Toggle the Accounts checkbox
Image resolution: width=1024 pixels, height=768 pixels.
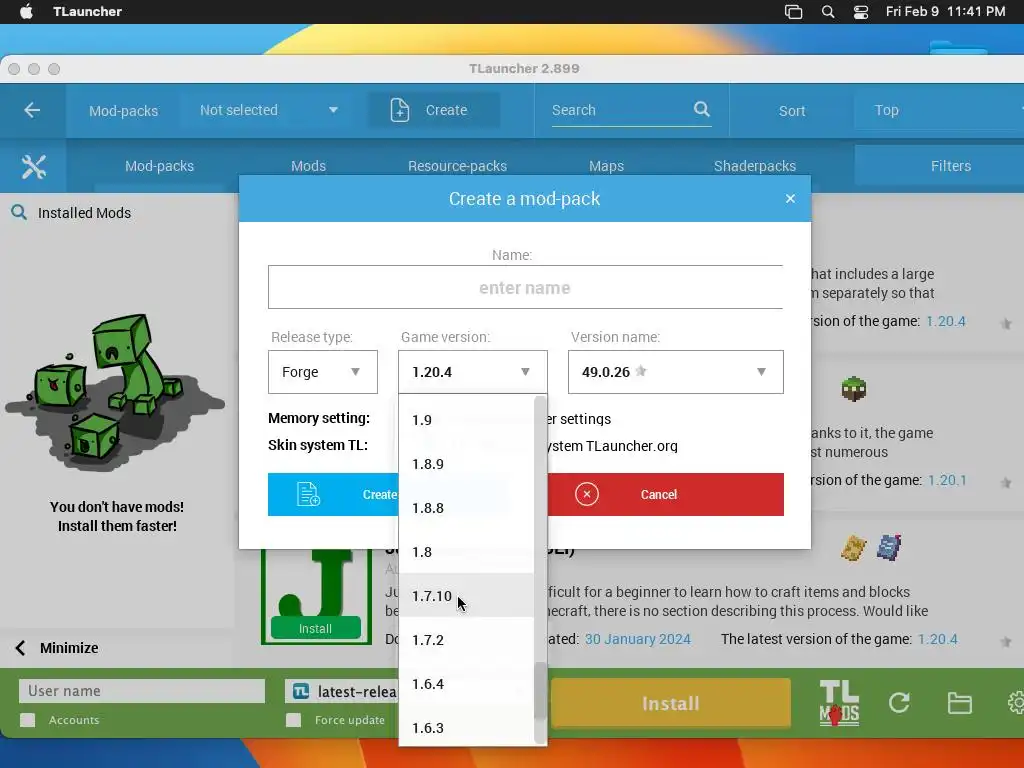pos(27,720)
